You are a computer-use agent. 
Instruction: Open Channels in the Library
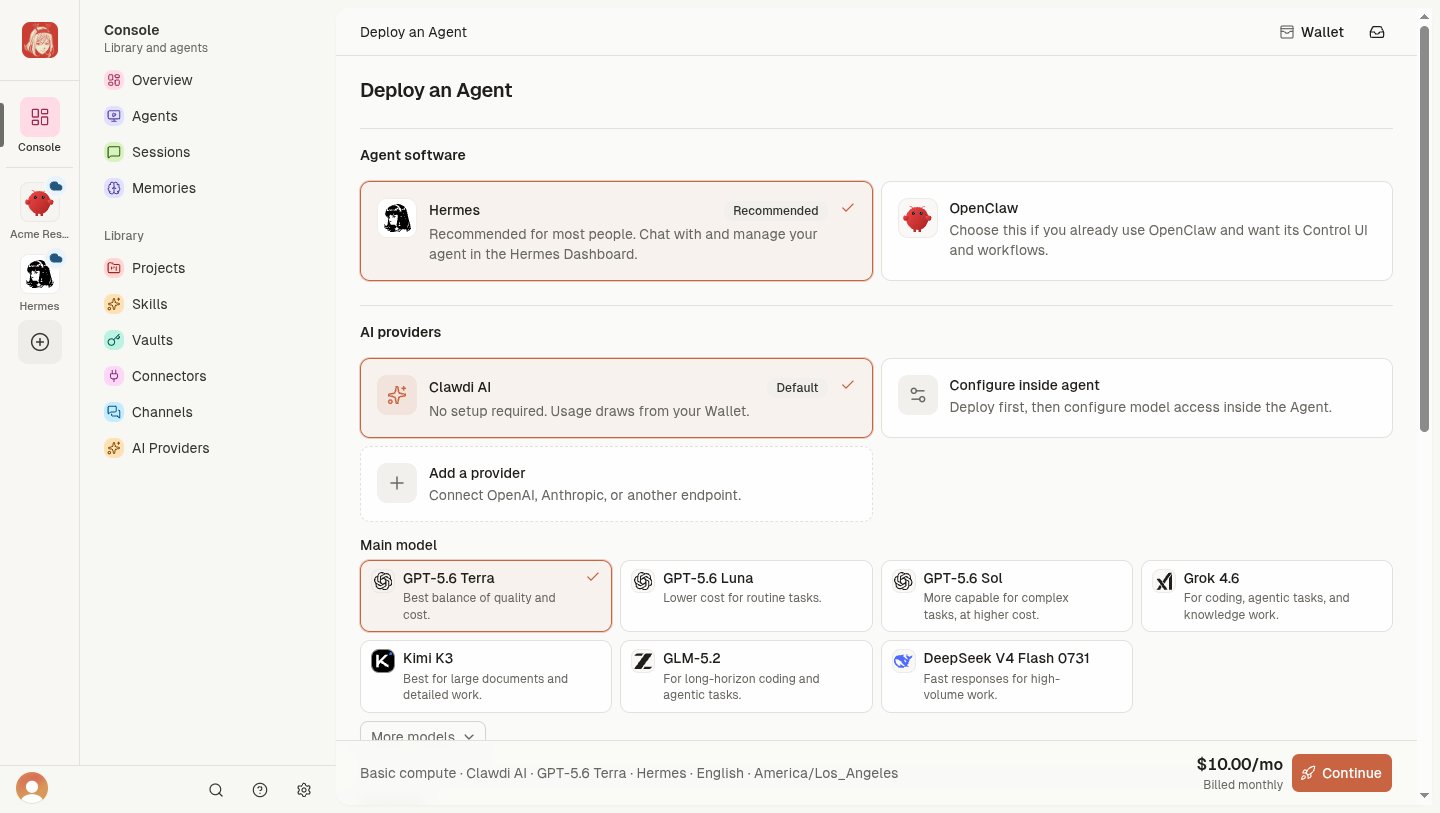207,412
